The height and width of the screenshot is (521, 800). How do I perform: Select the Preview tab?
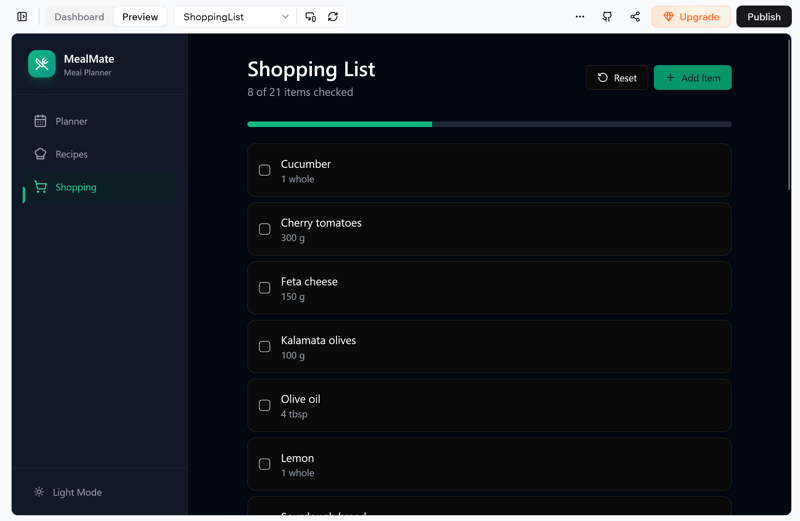(140, 17)
